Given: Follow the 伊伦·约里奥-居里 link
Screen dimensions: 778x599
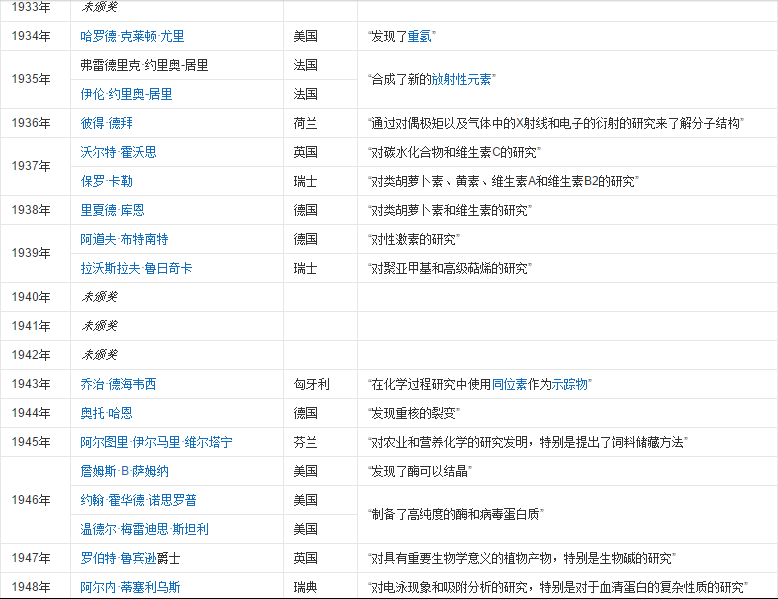Looking at the screenshot, I should coord(126,94).
